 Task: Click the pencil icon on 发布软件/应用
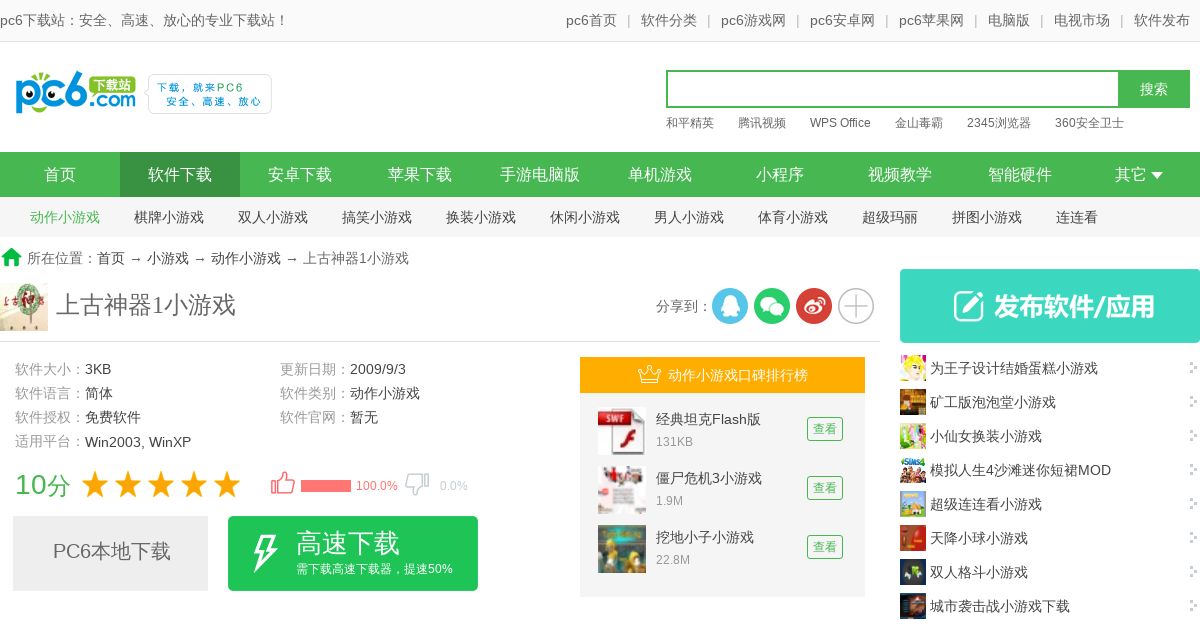point(968,306)
